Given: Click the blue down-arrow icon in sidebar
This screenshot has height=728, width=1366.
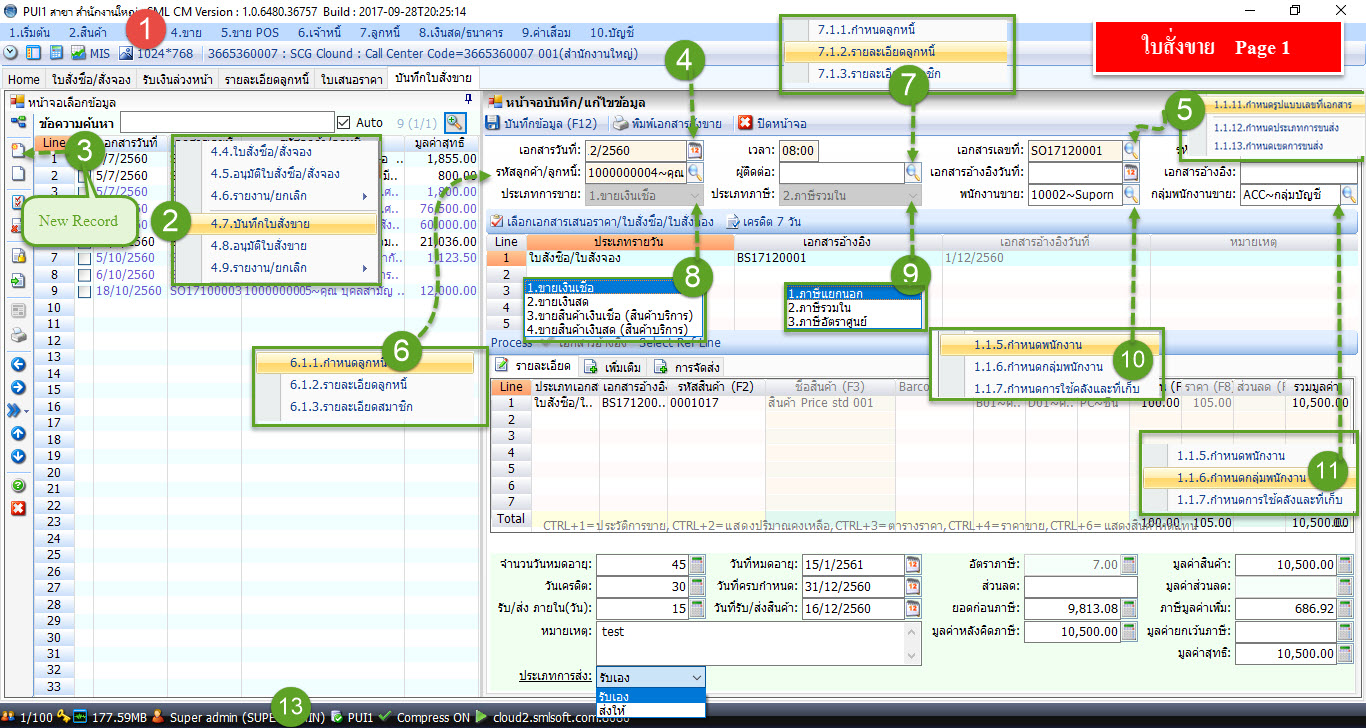Looking at the screenshot, I should click(18, 457).
